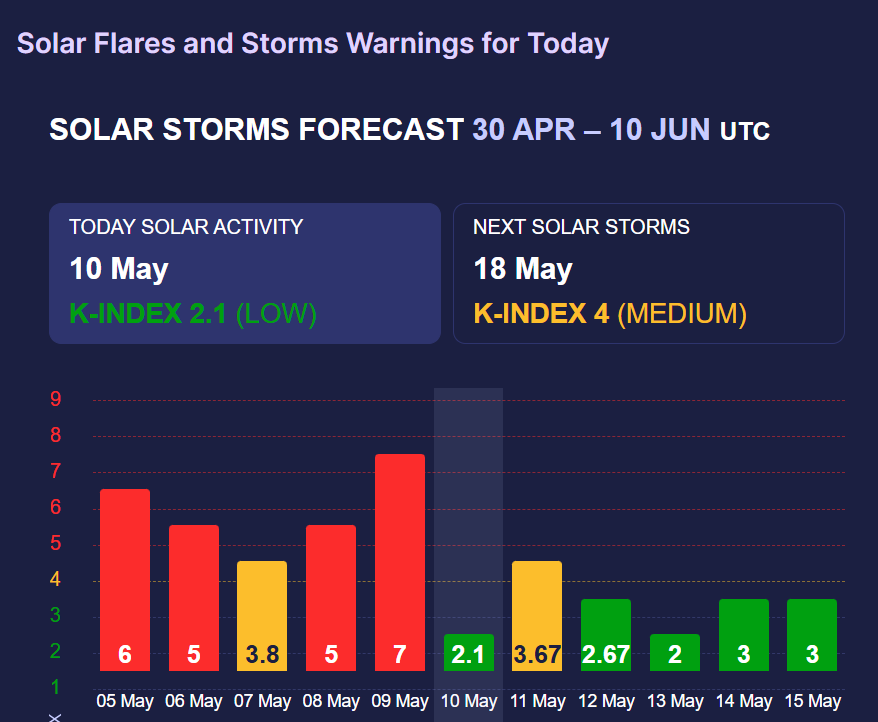Select today's 10 May green bar
The height and width of the screenshot is (722, 878).
(468, 652)
